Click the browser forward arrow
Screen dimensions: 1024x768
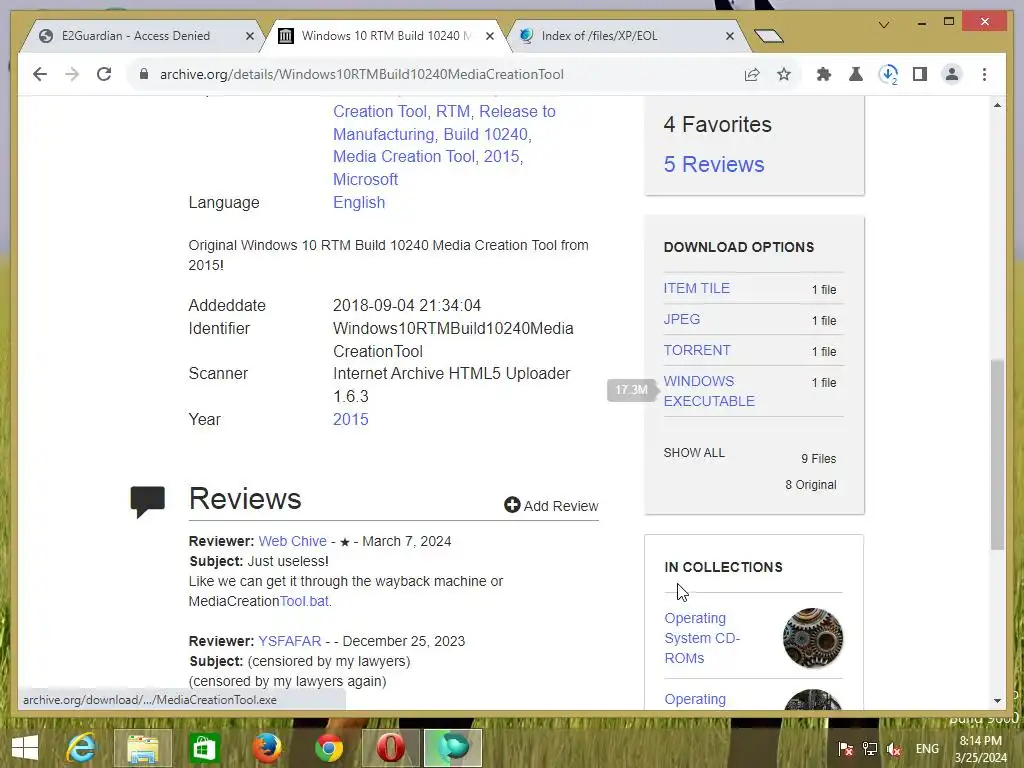point(72,74)
